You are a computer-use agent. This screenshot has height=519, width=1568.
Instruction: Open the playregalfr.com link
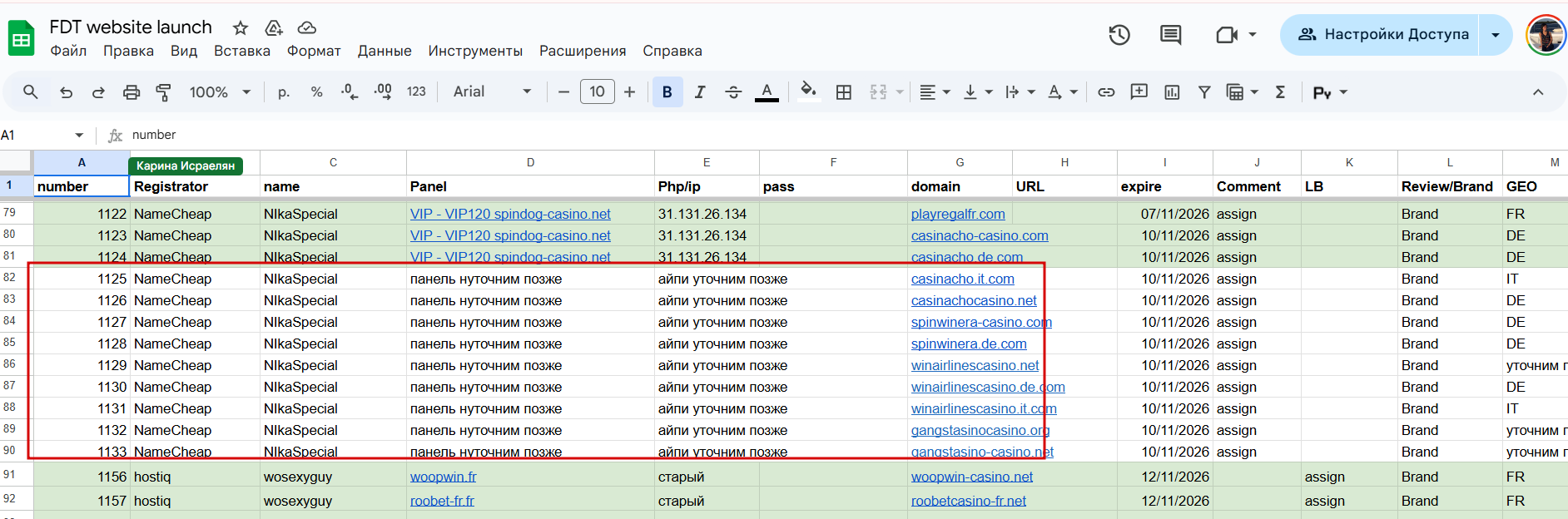[958, 214]
